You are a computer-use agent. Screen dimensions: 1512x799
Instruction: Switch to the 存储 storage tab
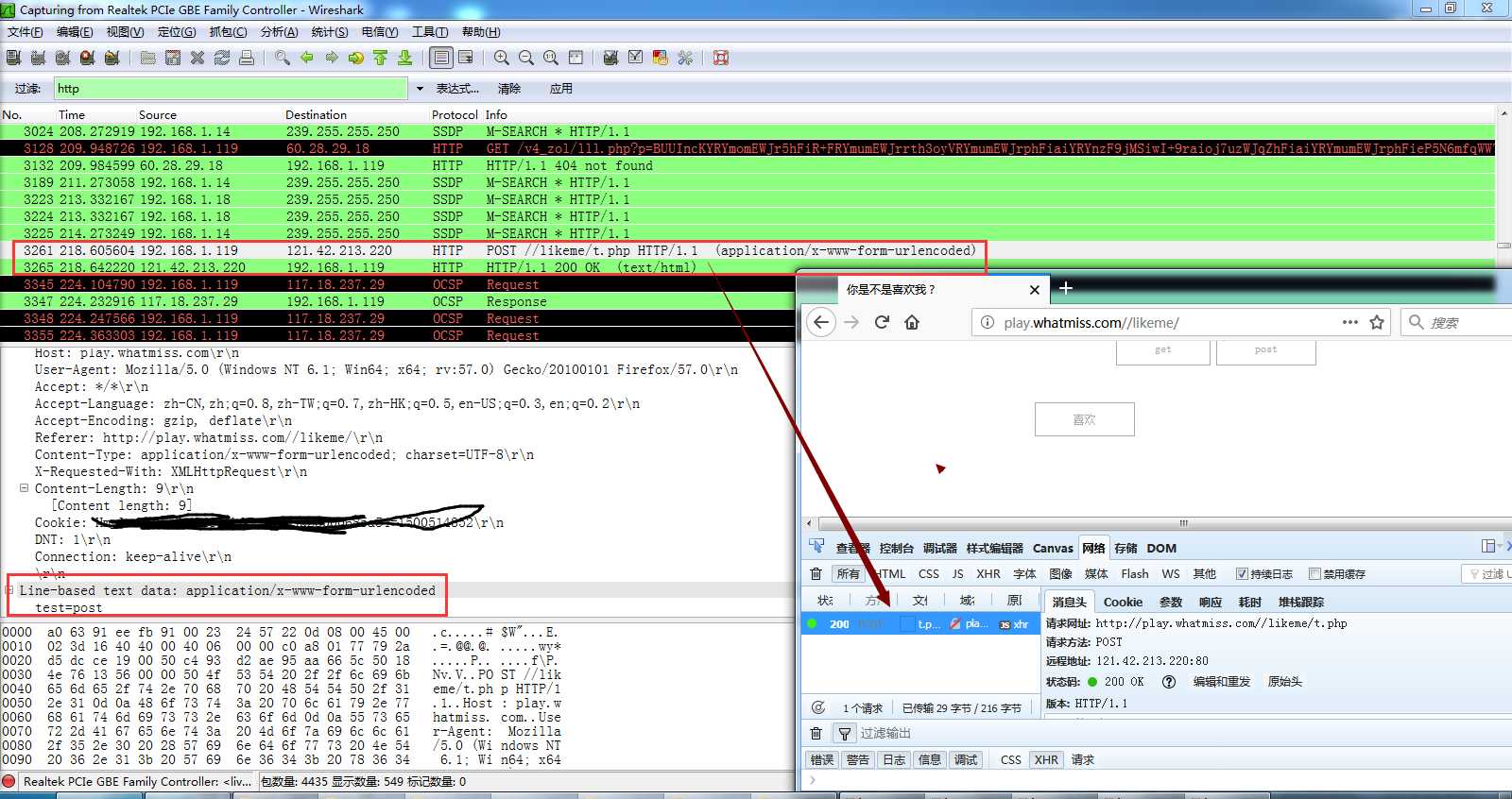pyautogui.click(x=1125, y=548)
